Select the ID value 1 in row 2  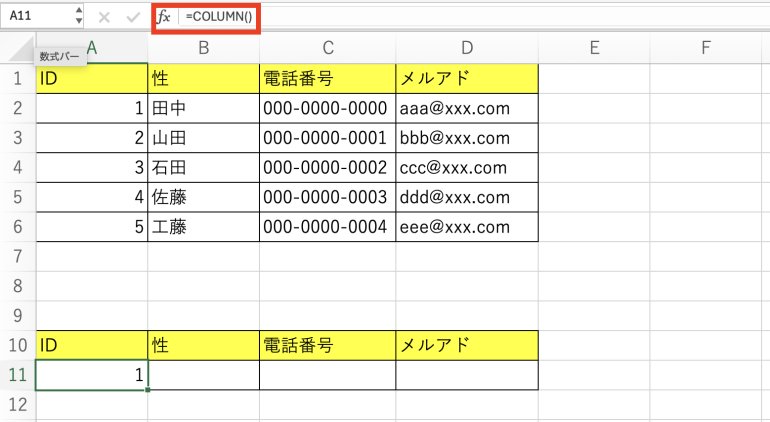tap(92, 108)
